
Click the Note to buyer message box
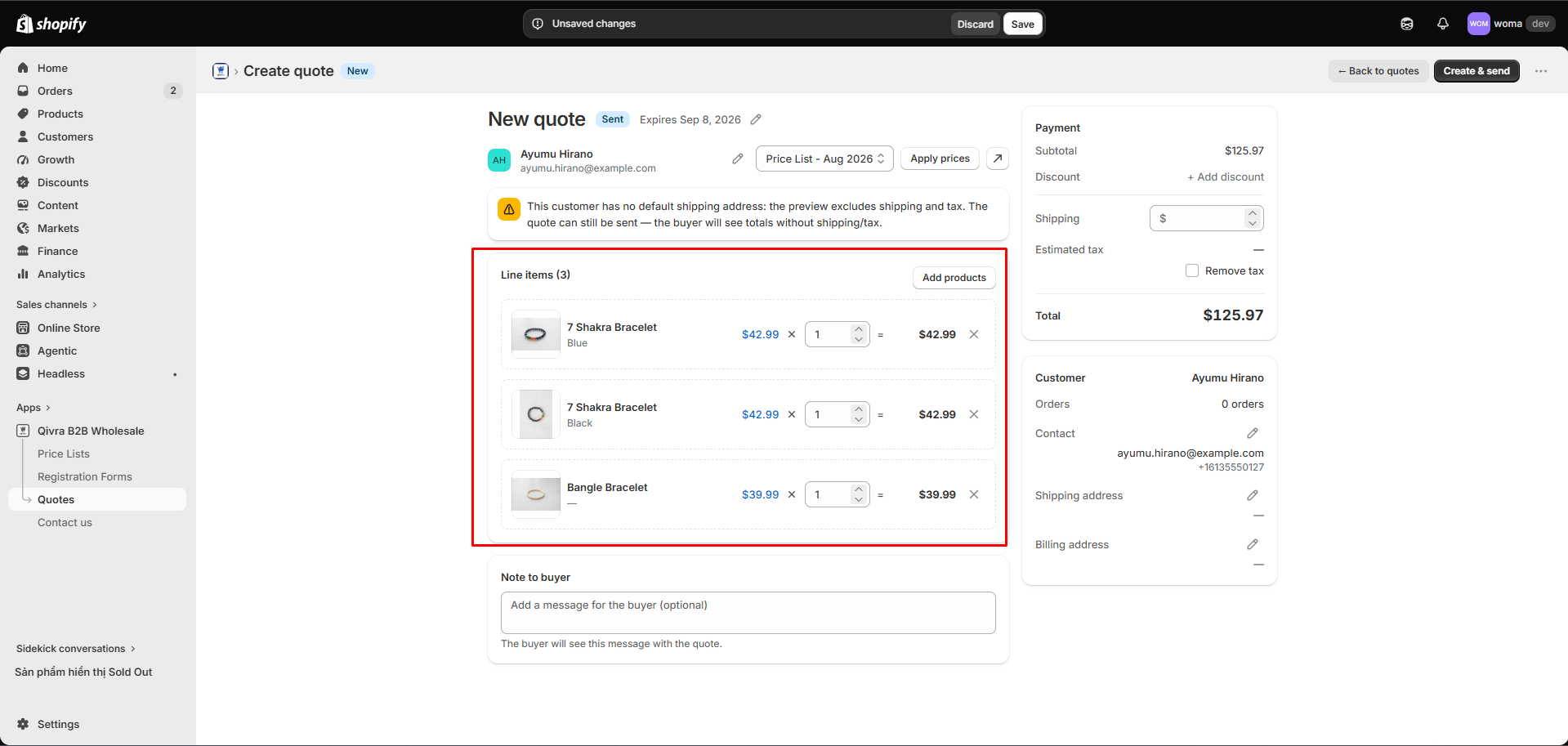coord(748,613)
